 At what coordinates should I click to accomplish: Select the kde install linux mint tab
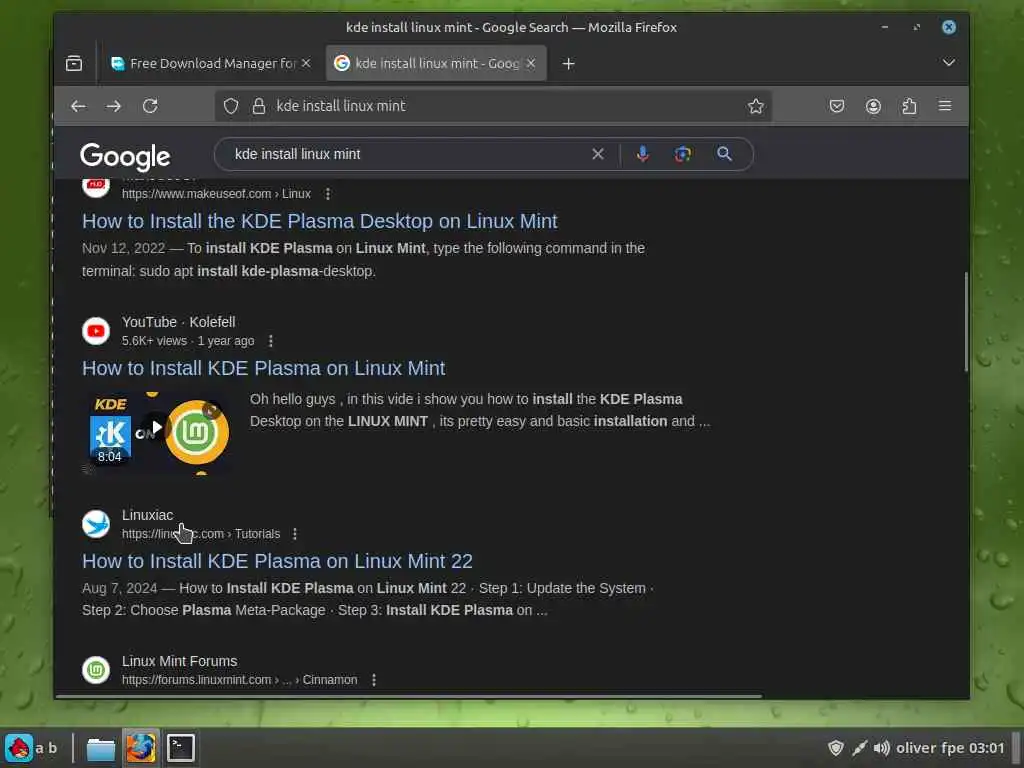[x=436, y=63]
